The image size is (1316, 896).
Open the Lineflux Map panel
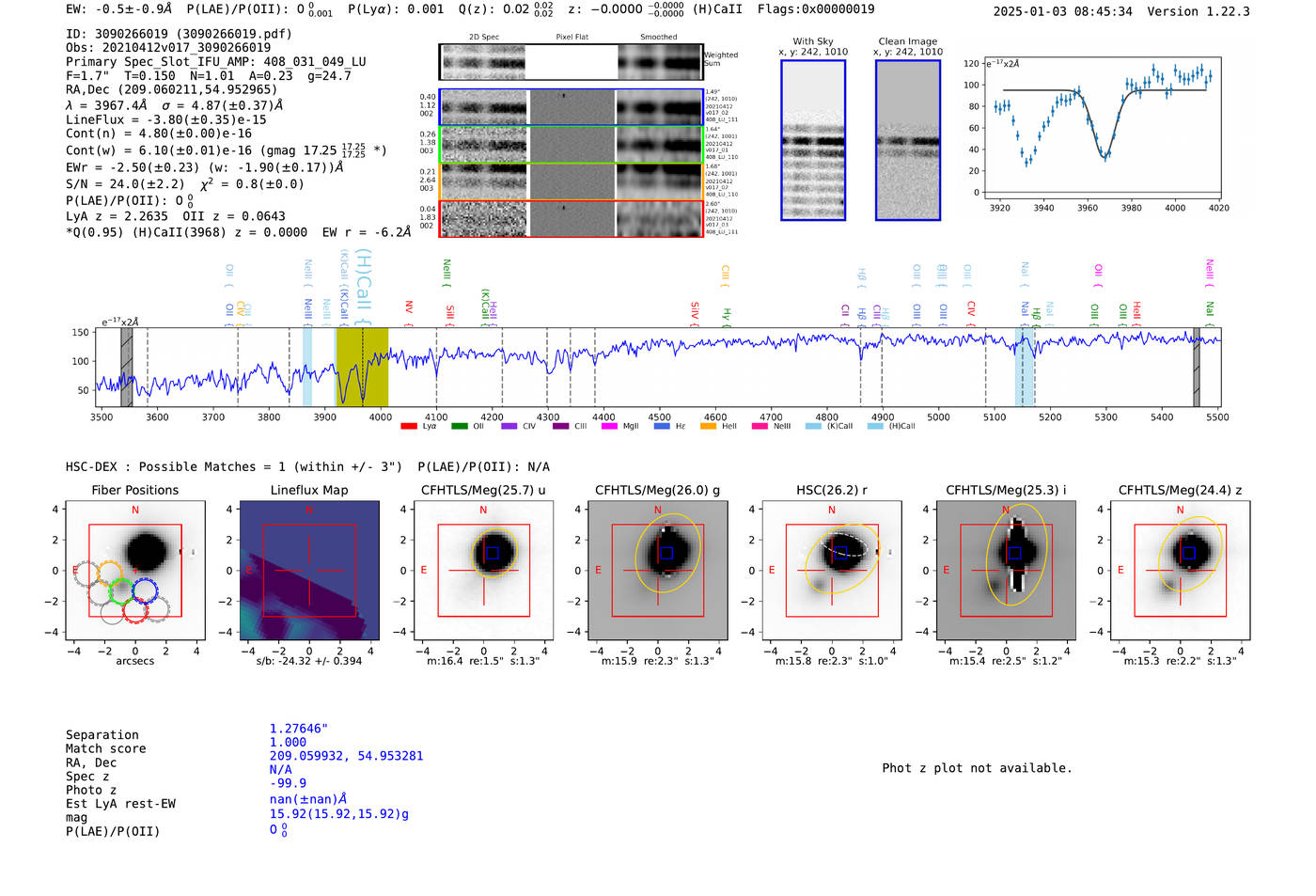tap(309, 571)
